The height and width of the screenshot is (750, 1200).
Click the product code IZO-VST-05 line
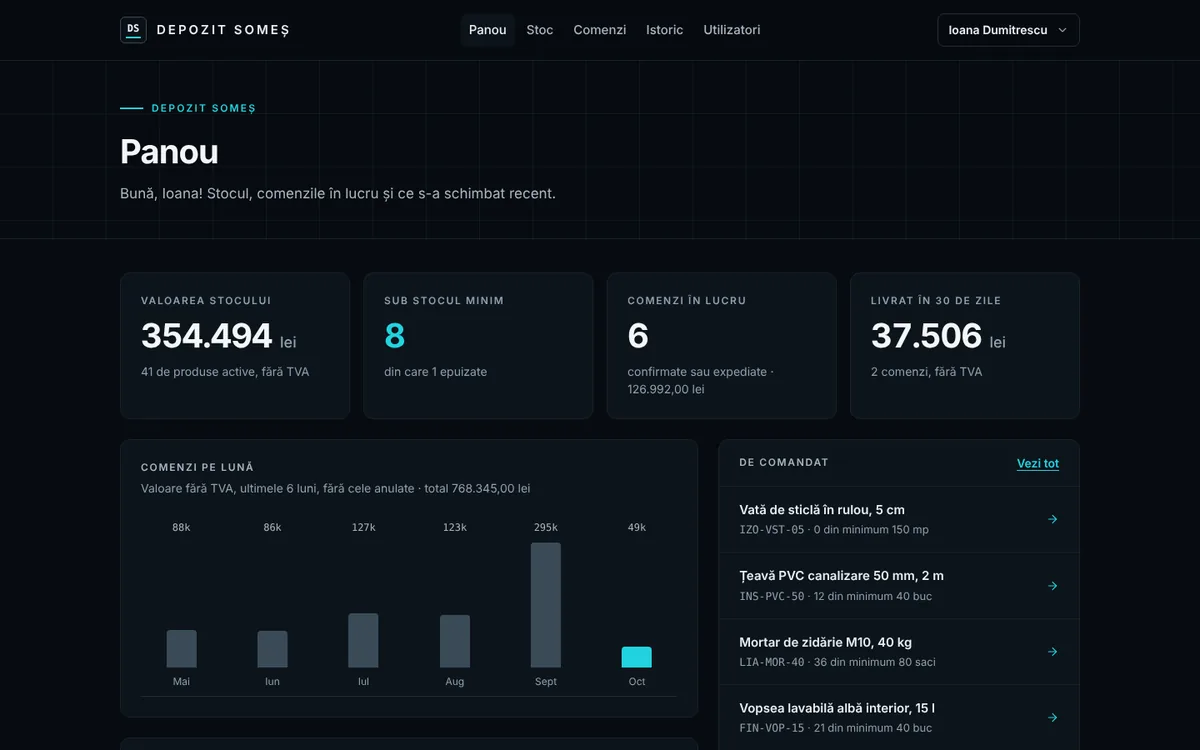pos(834,530)
